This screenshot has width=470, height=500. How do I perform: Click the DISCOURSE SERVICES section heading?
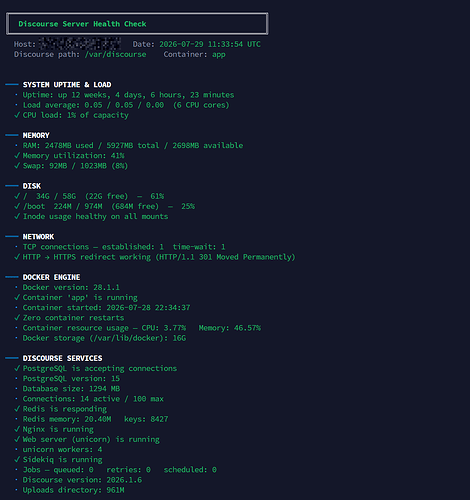[62, 358]
